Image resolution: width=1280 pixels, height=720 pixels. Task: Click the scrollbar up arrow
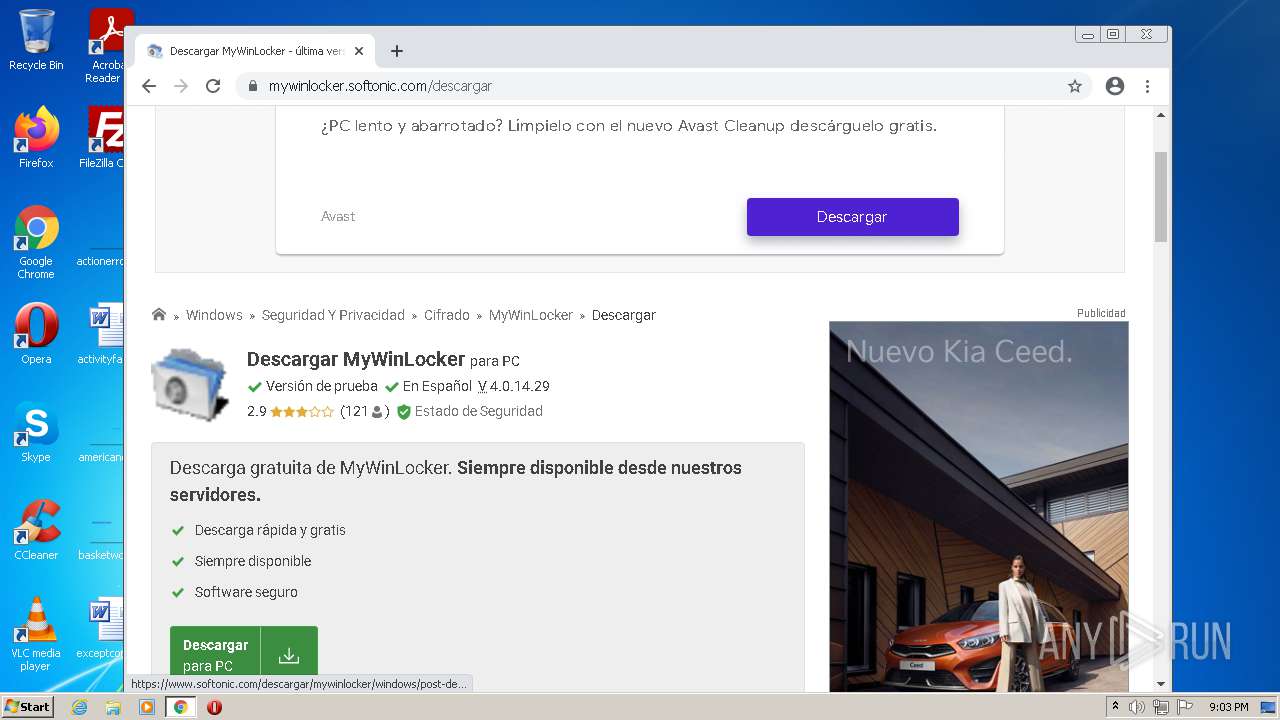coord(1161,114)
